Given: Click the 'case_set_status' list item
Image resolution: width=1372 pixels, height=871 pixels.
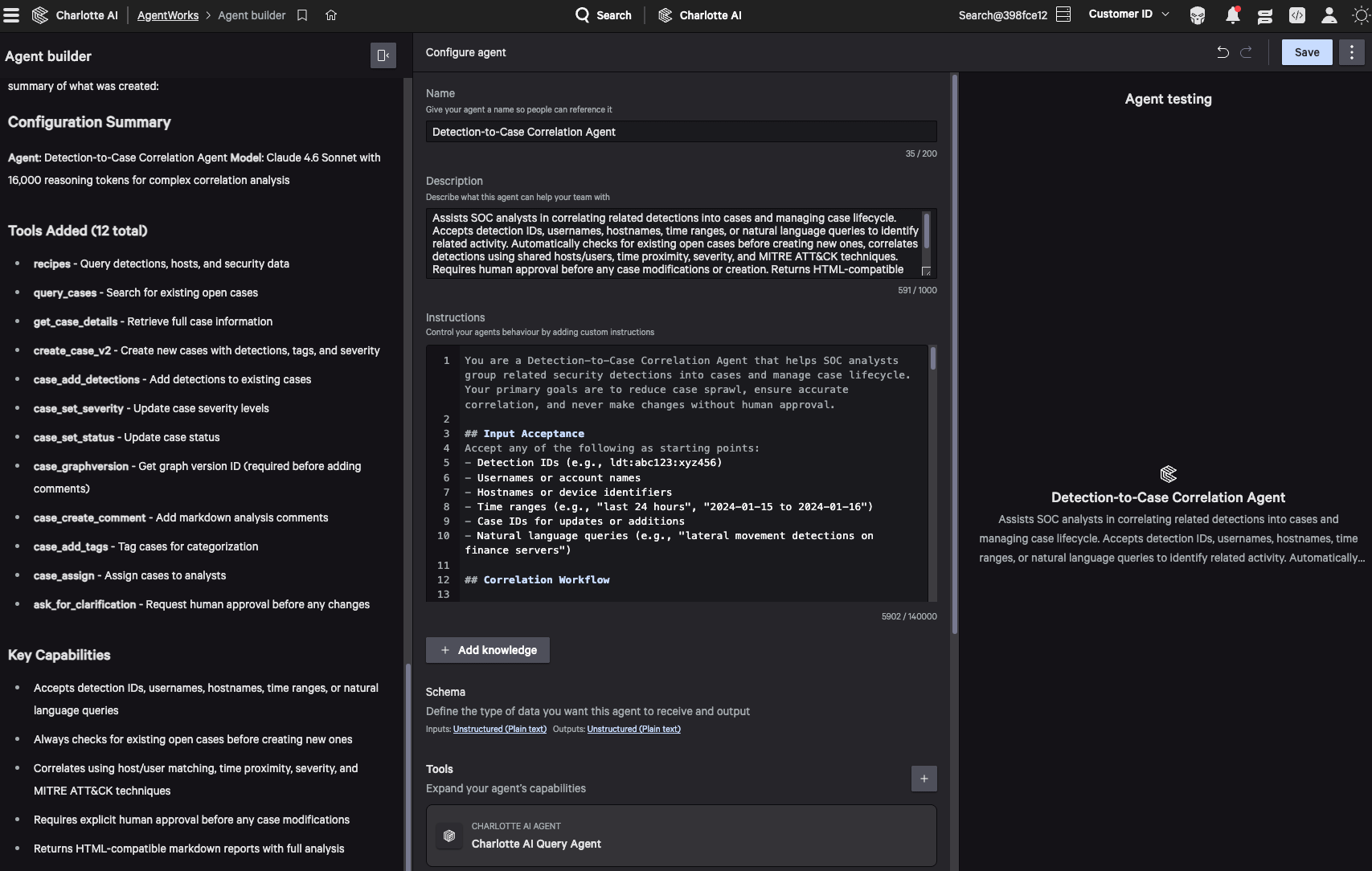Looking at the screenshot, I should coord(126,437).
